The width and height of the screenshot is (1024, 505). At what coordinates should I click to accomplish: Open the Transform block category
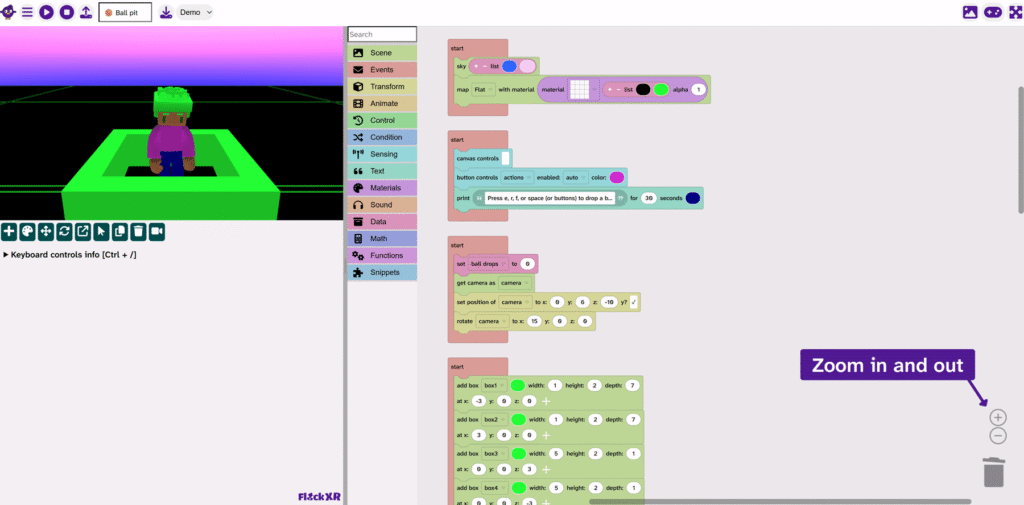coord(382,87)
